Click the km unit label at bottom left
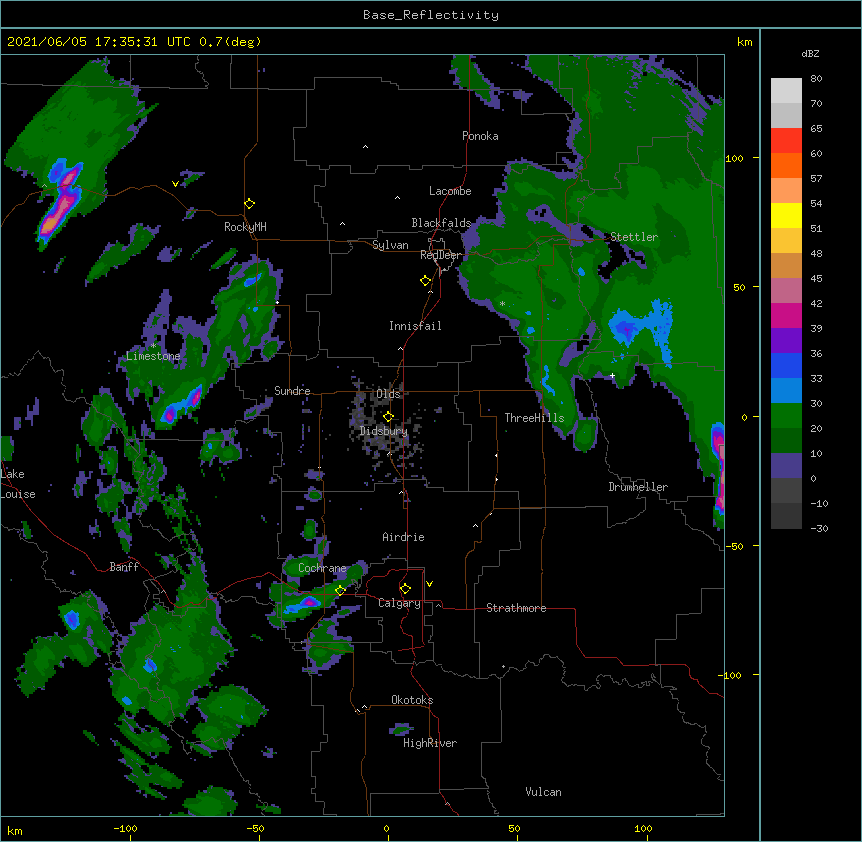This screenshot has height=842, width=862. [x=15, y=831]
